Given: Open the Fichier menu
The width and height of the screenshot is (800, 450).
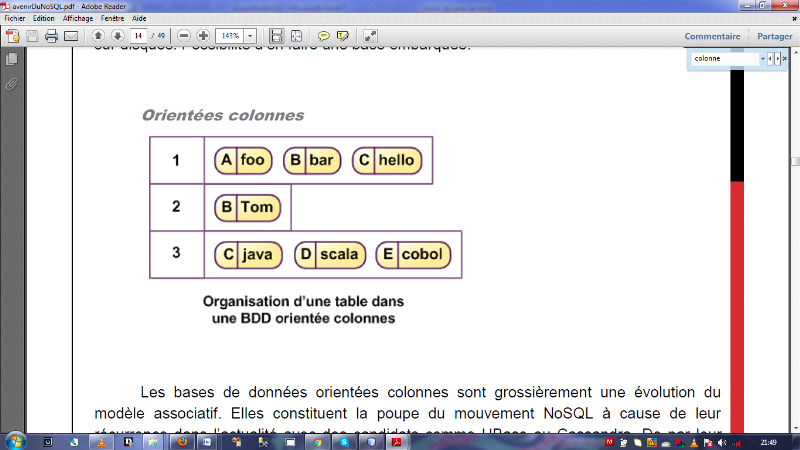Looking at the screenshot, I should coord(15,18).
